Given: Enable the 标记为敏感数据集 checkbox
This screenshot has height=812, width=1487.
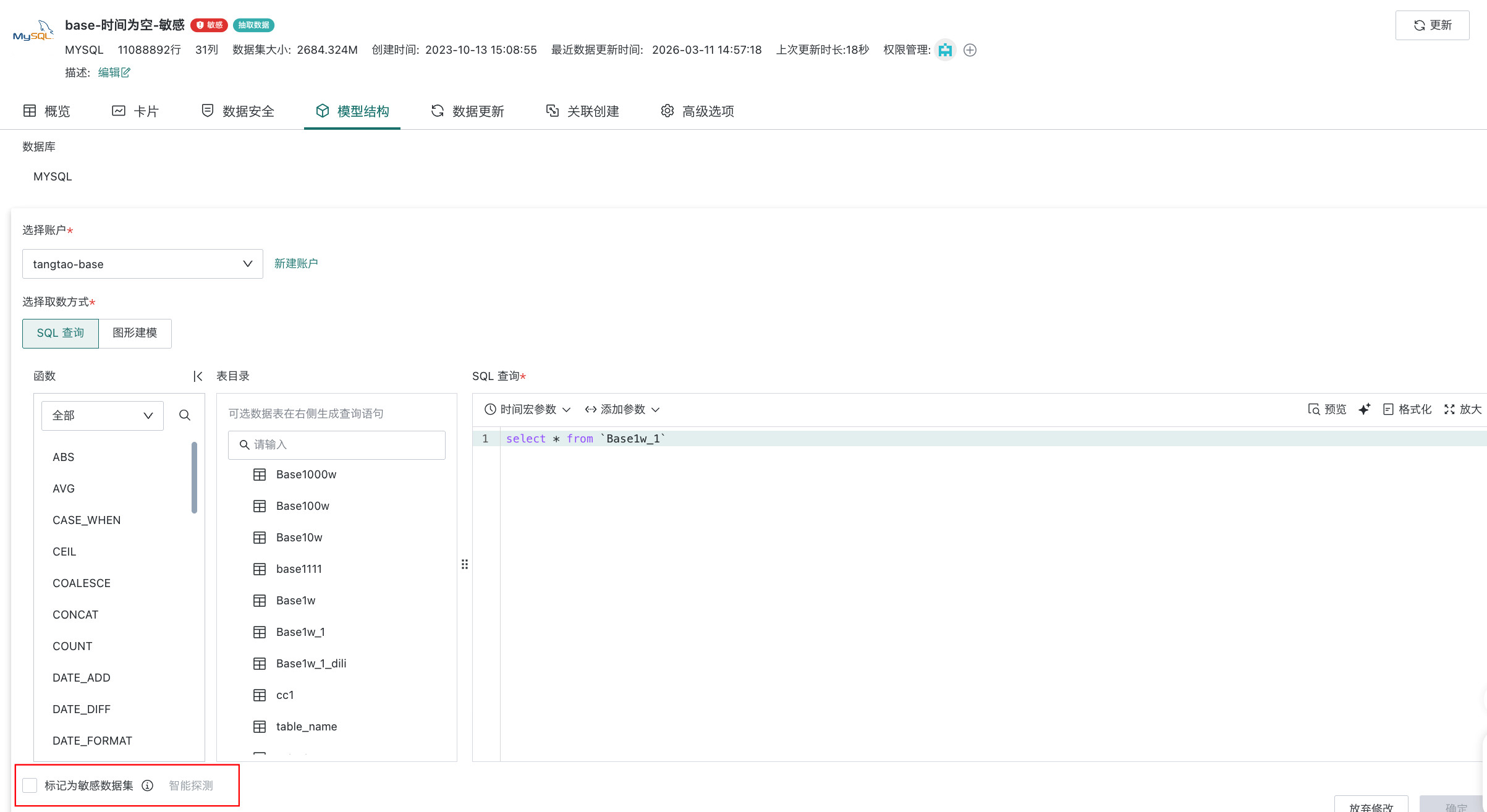Looking at the screenshot, I should [x=30, y=784].
